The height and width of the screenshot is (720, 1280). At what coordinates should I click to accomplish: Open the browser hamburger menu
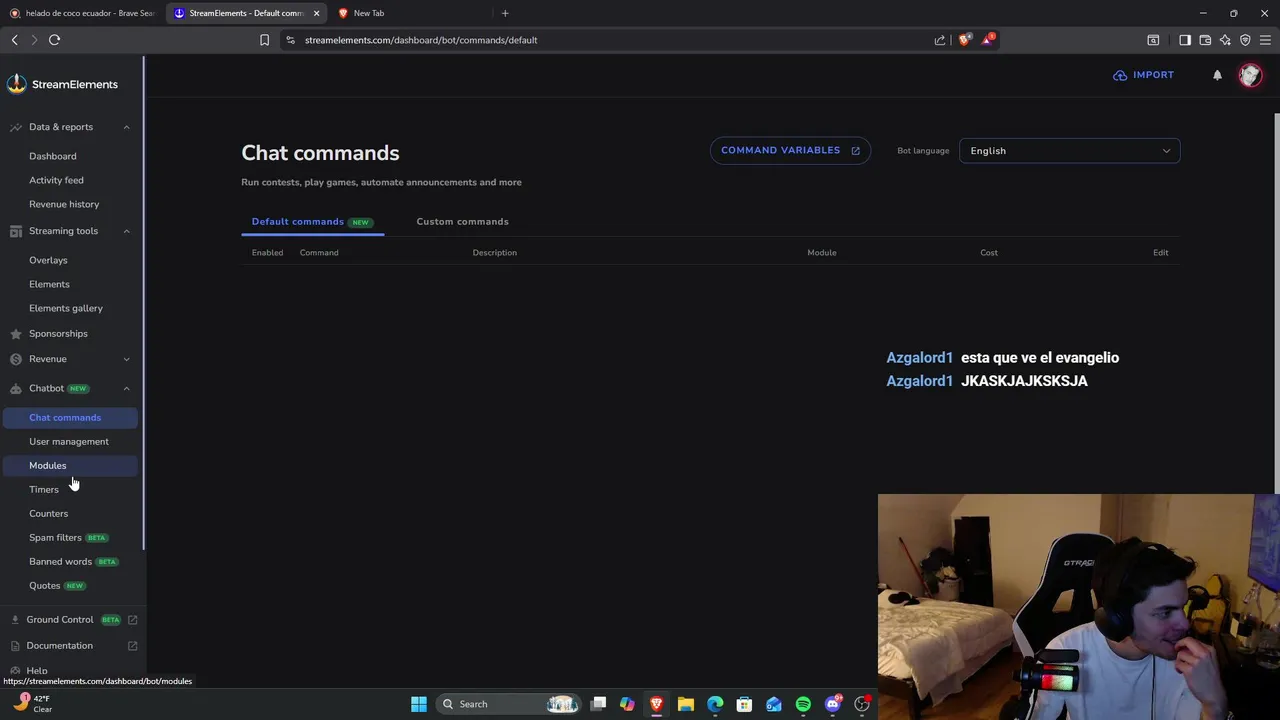[1265, 40]
